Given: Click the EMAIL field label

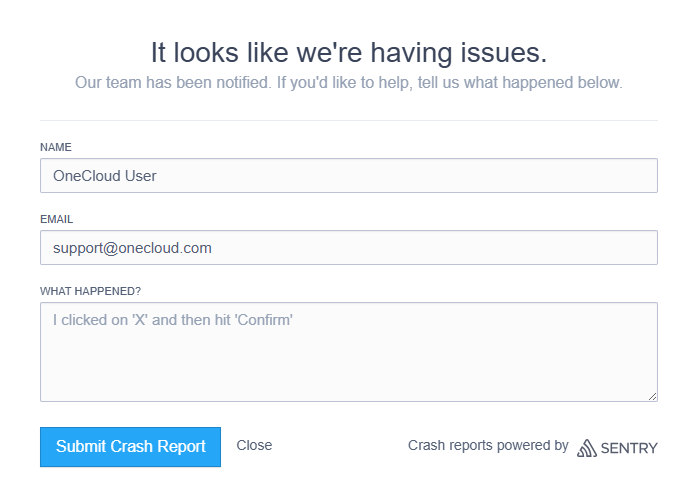Looking at the screenshot, I should 57,219.
